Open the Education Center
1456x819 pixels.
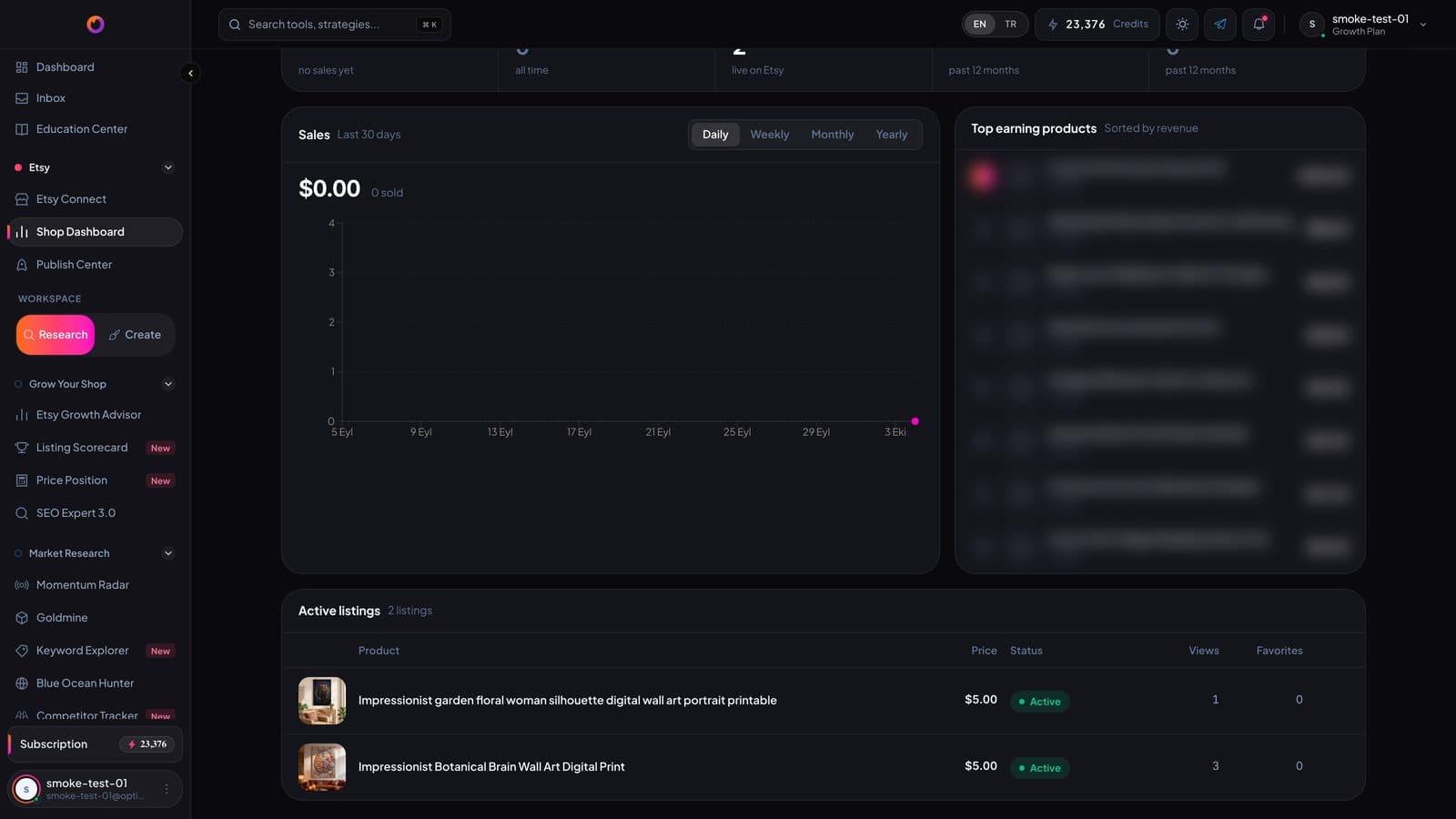pyautogui.click(x=96, y=129)
